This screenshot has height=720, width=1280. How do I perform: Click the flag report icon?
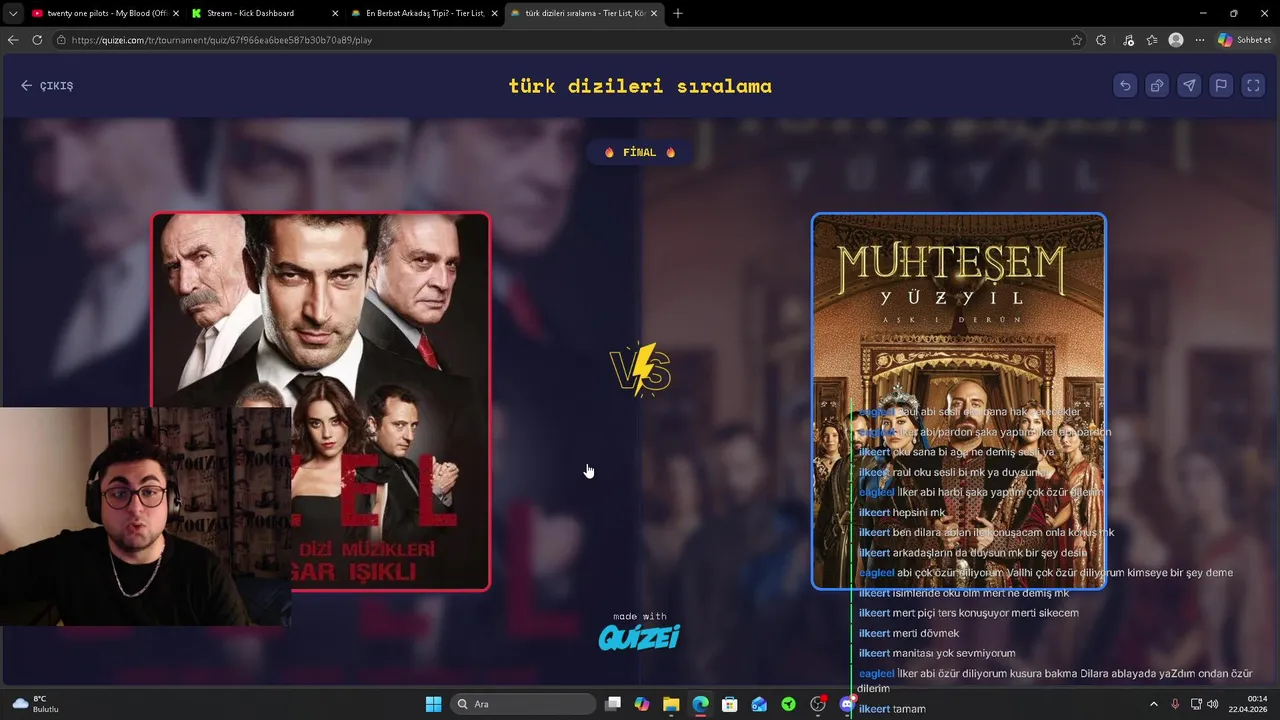coord(1221,86)
